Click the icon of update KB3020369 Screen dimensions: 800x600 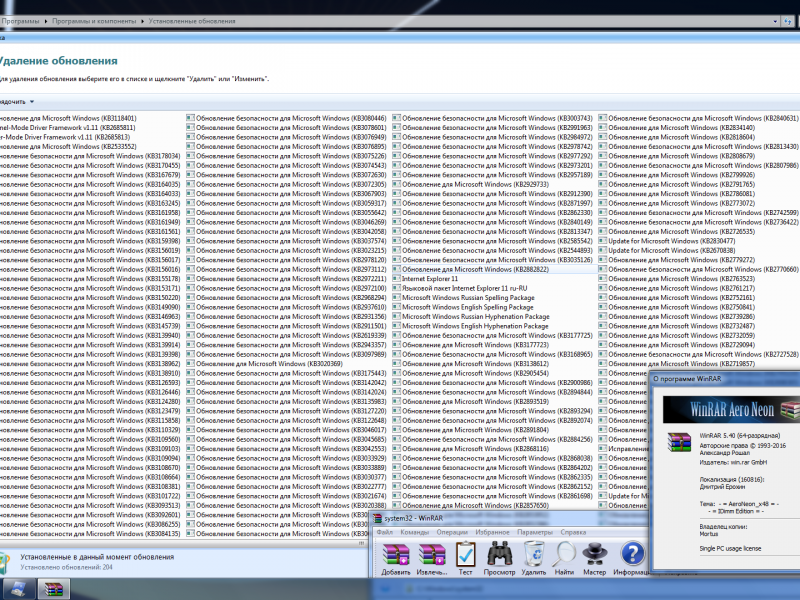click(190, 364)
